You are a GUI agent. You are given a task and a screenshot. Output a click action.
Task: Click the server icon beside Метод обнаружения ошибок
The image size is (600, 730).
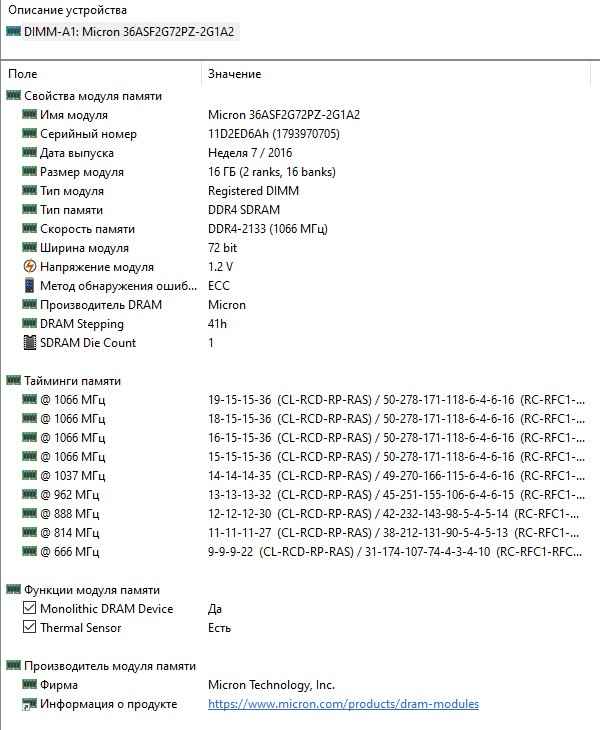[x=29, y=285]
